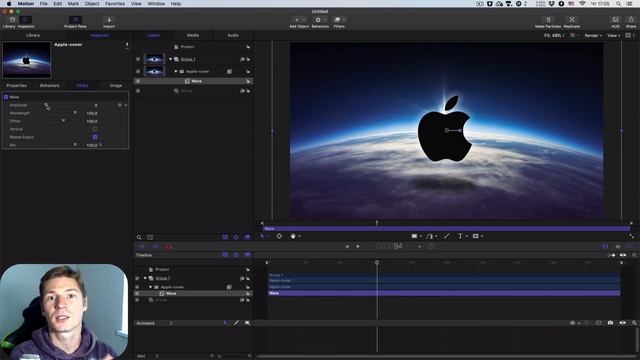Image resolution: width=640 pixels, height=360 pixels.
Task: Click the Wavelength value field
Action: coord(92,113)
